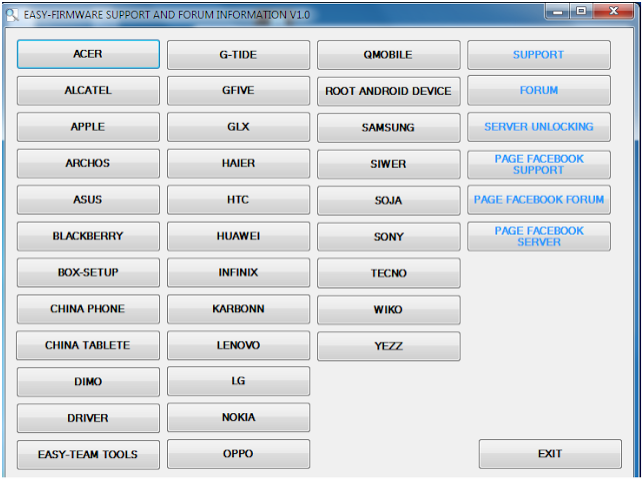The width and height of the screenshot is (642, 483).
Task: Minimize the Easy-Firmware window
Action: [x=557, y=11]
